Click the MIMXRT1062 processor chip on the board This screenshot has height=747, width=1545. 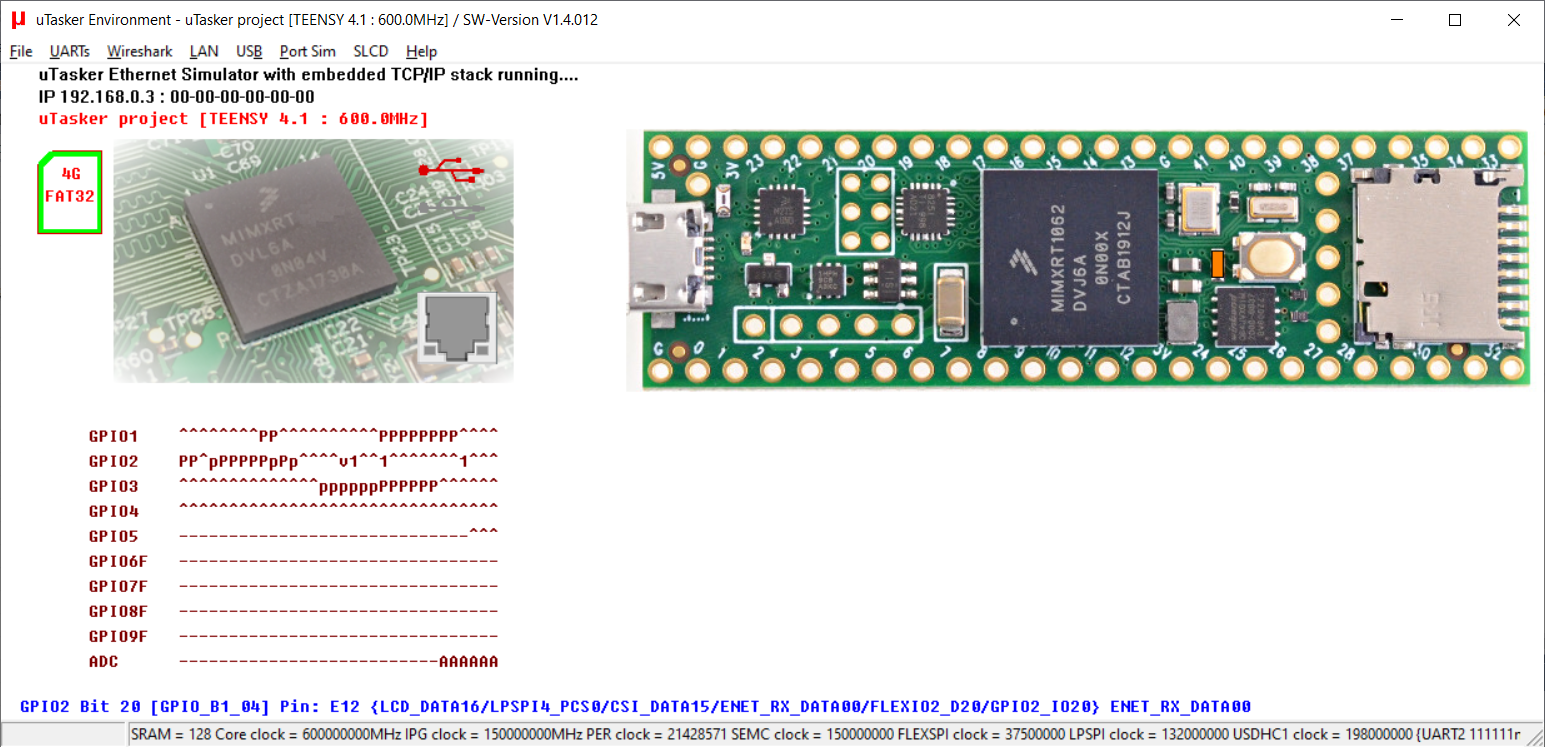click(x=1069, y=258)
